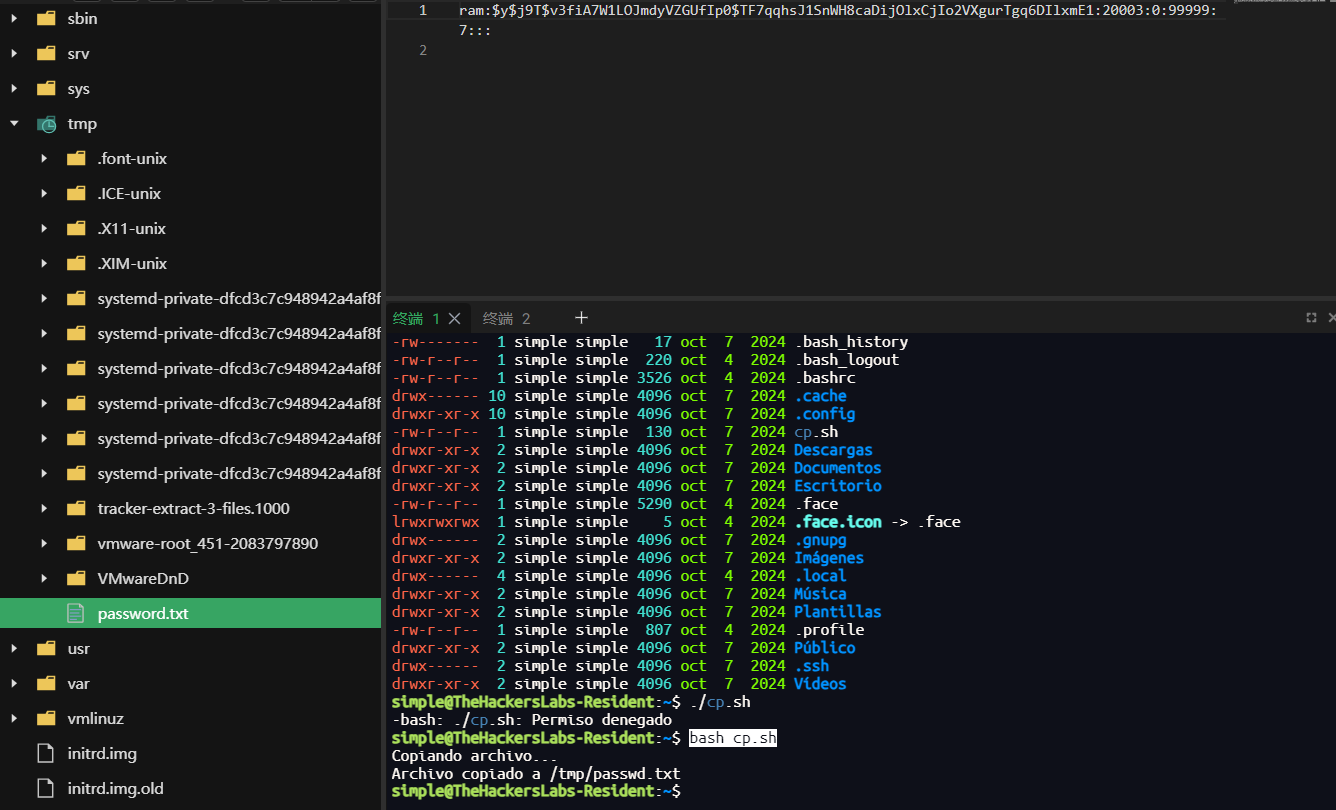This screenshot has height=810, width=1336.
Task: Click 'Vídeos' in the terminal listing
Action: coord(820,684)
